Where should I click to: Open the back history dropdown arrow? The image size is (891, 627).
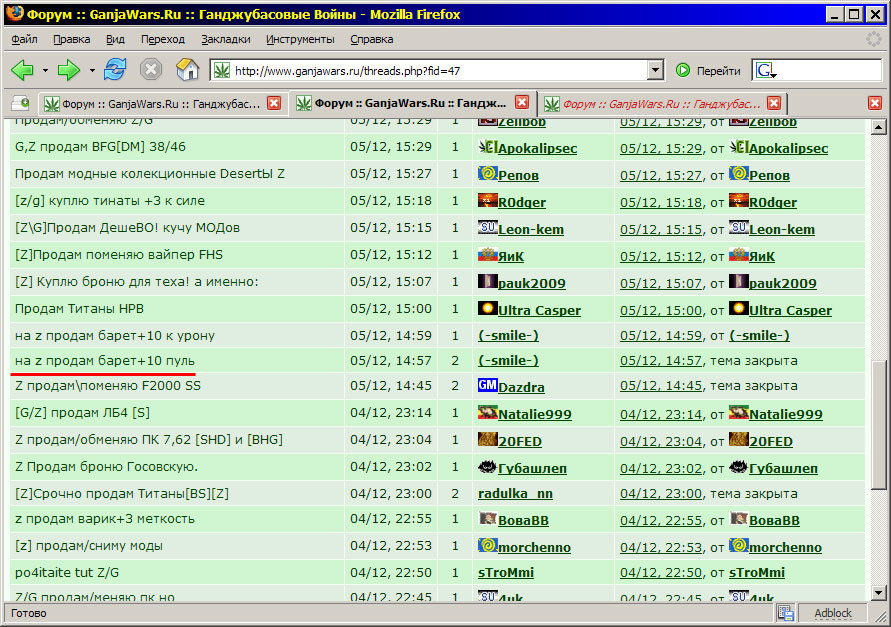[45, 70]
